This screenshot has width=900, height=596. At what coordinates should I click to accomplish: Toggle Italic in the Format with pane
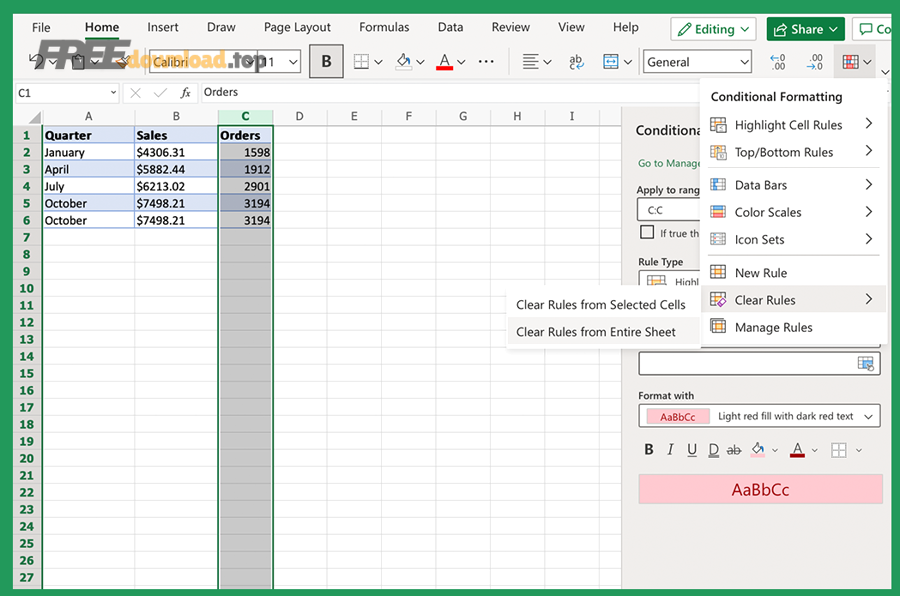tap(670, 450)
